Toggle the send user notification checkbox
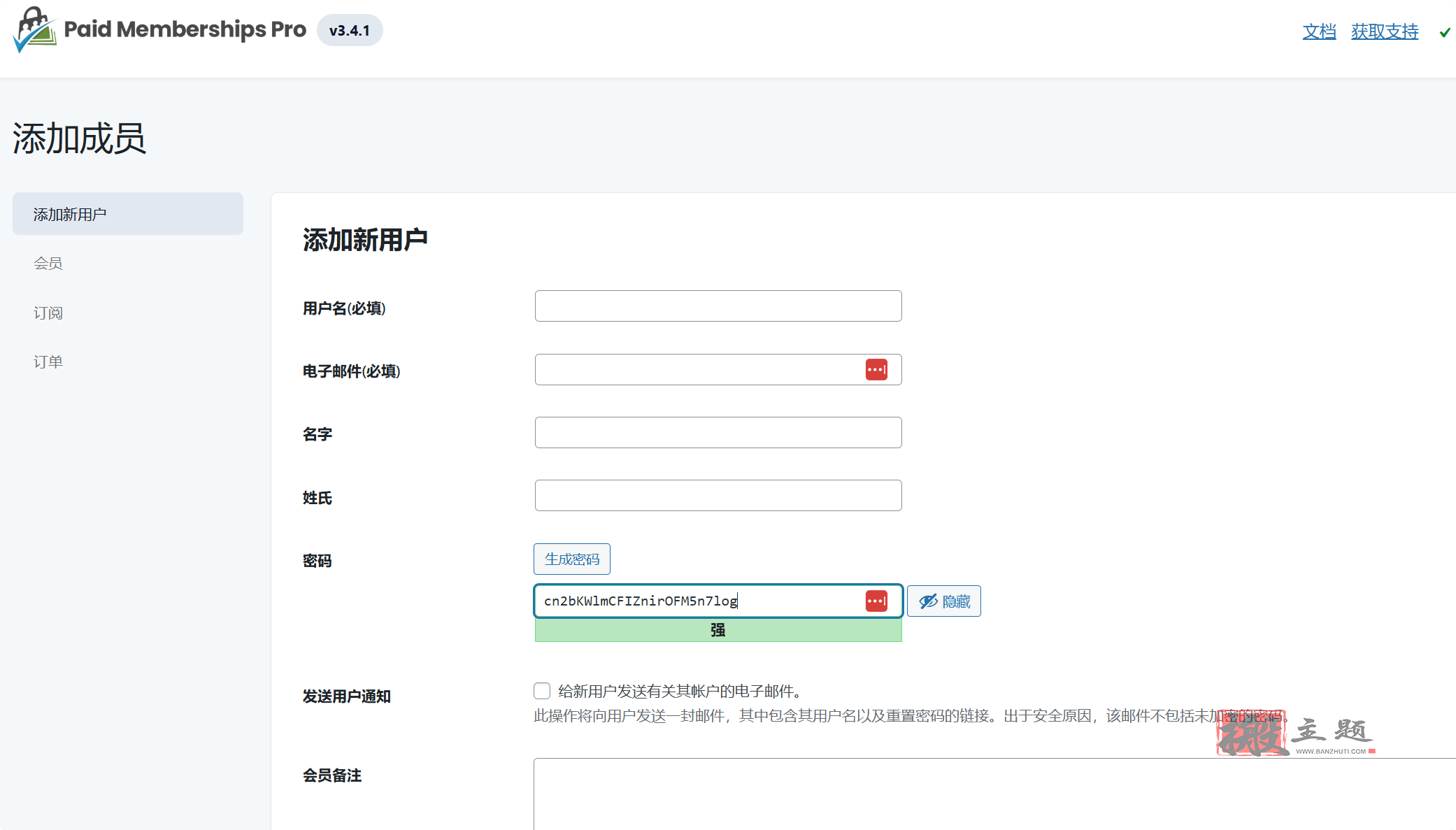The image size is (1456, 830). (542, 691)
